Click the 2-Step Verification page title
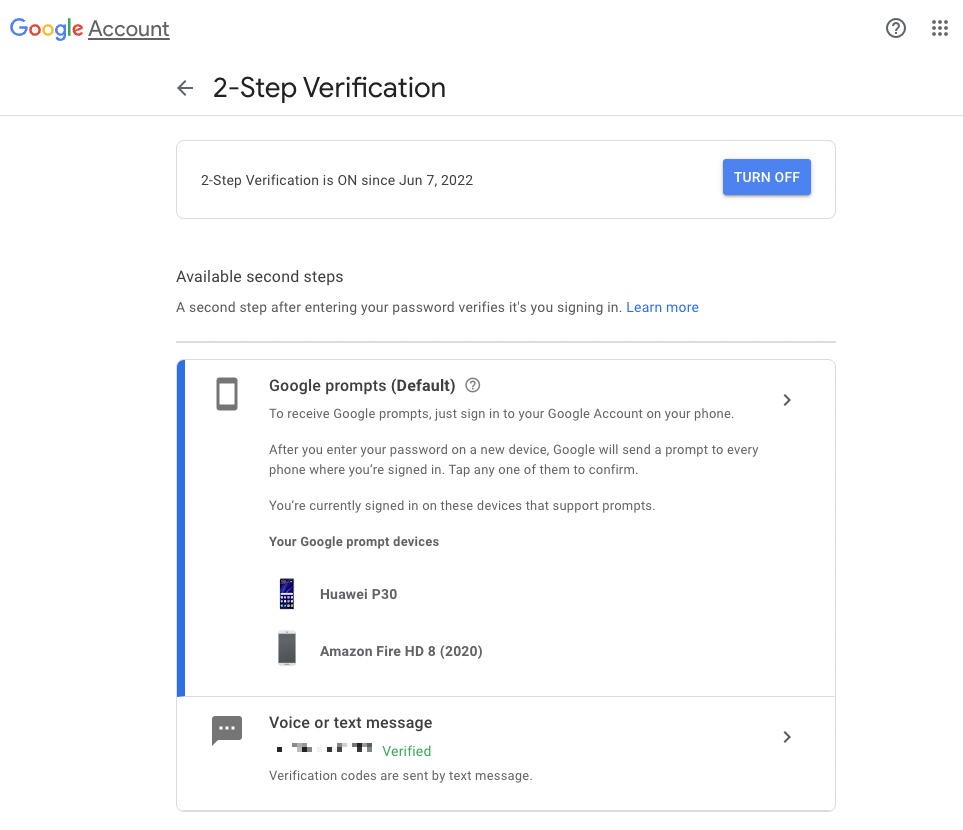The image size is (963, 830). pyautogui.click(x=329, y=88)
